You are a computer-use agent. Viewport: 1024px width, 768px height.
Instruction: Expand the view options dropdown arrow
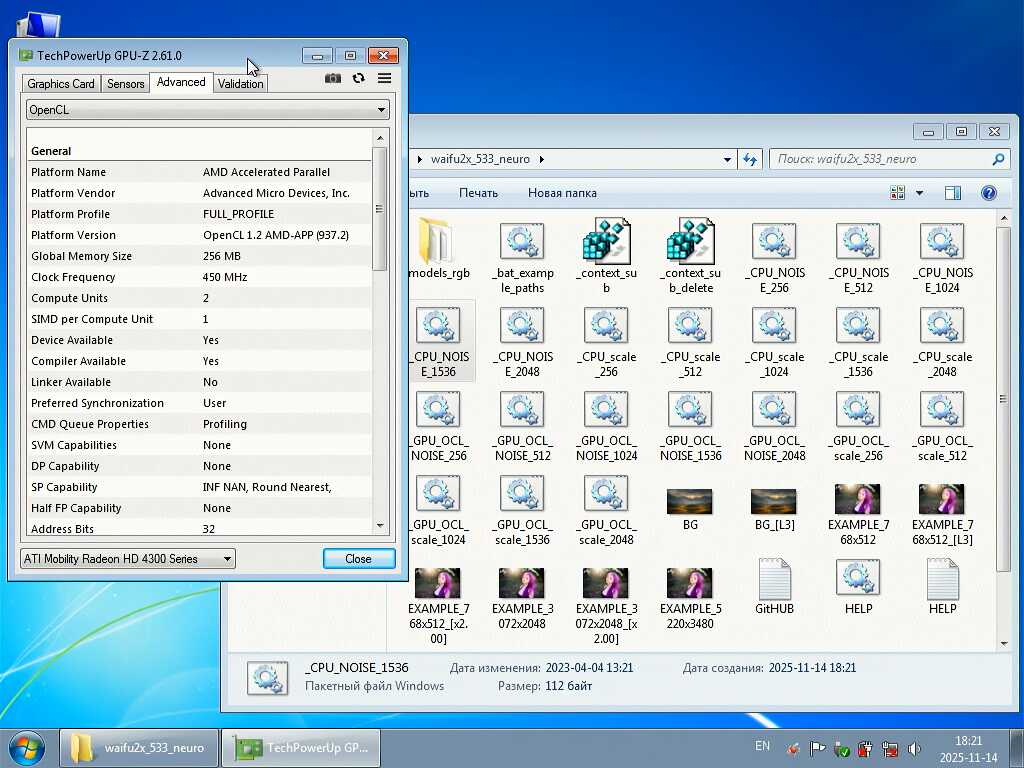919,193
